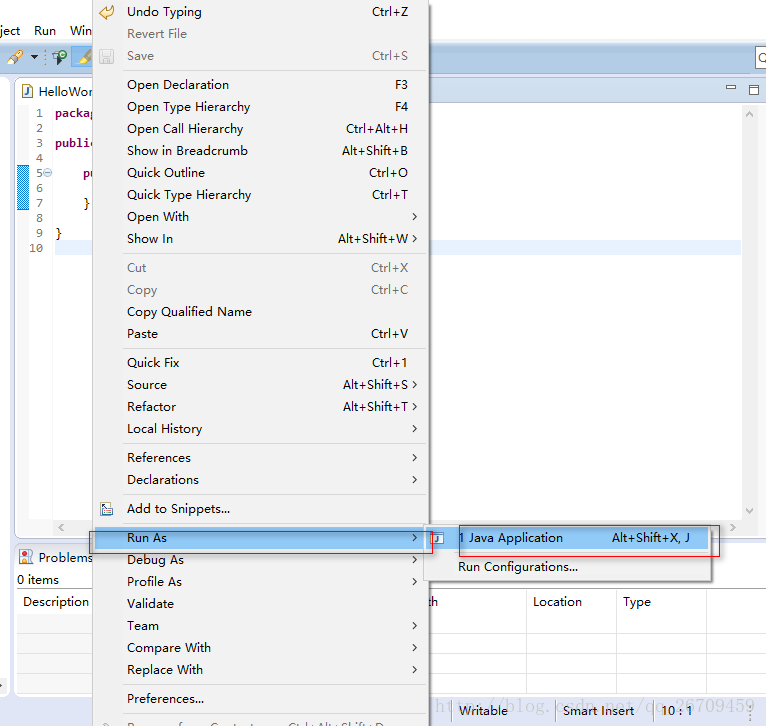Viewport: 766px width, 726px height.
Task: Expand the Show In submenu
Action: click(x=261, y=239)
